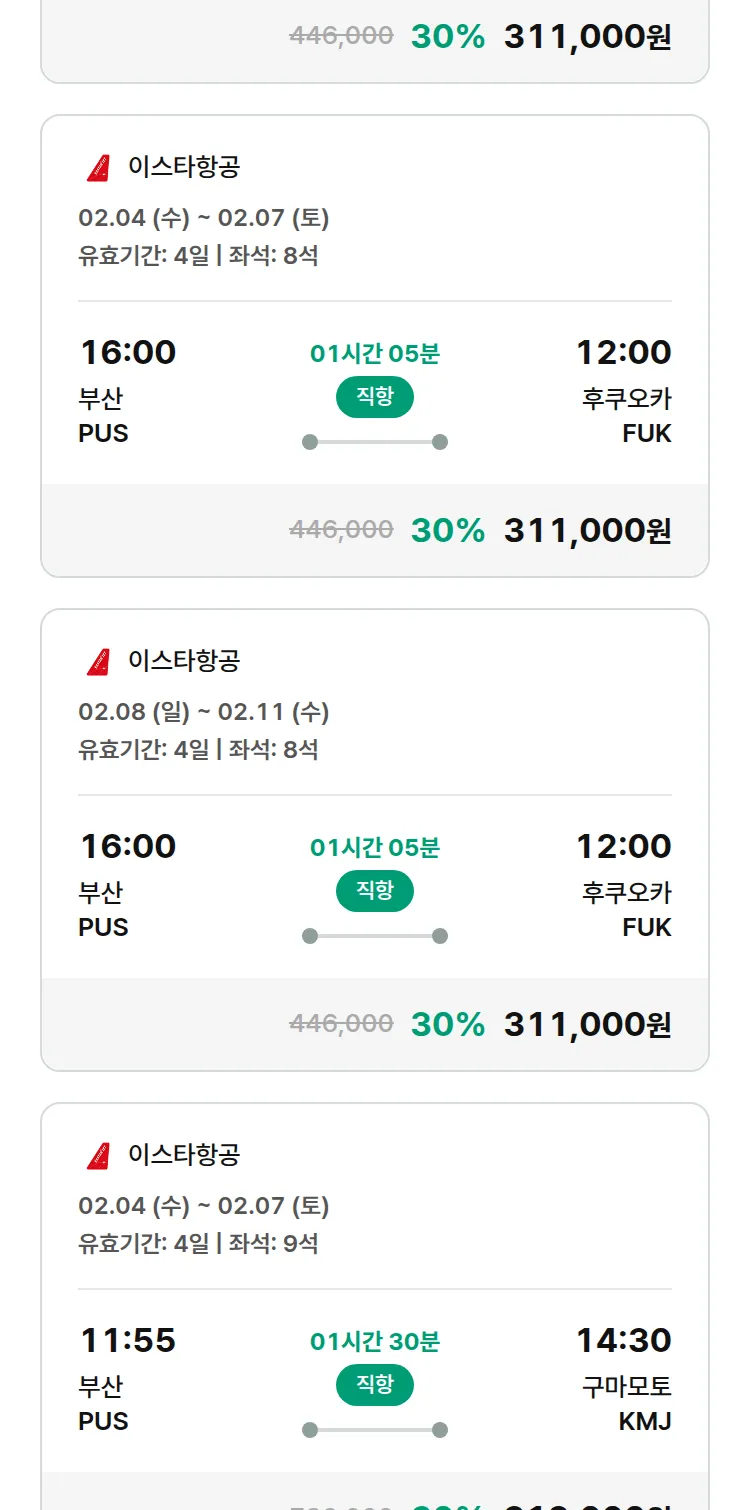Click 후쿠오카 FUK on the 02.08 flight card

(627, 909)
